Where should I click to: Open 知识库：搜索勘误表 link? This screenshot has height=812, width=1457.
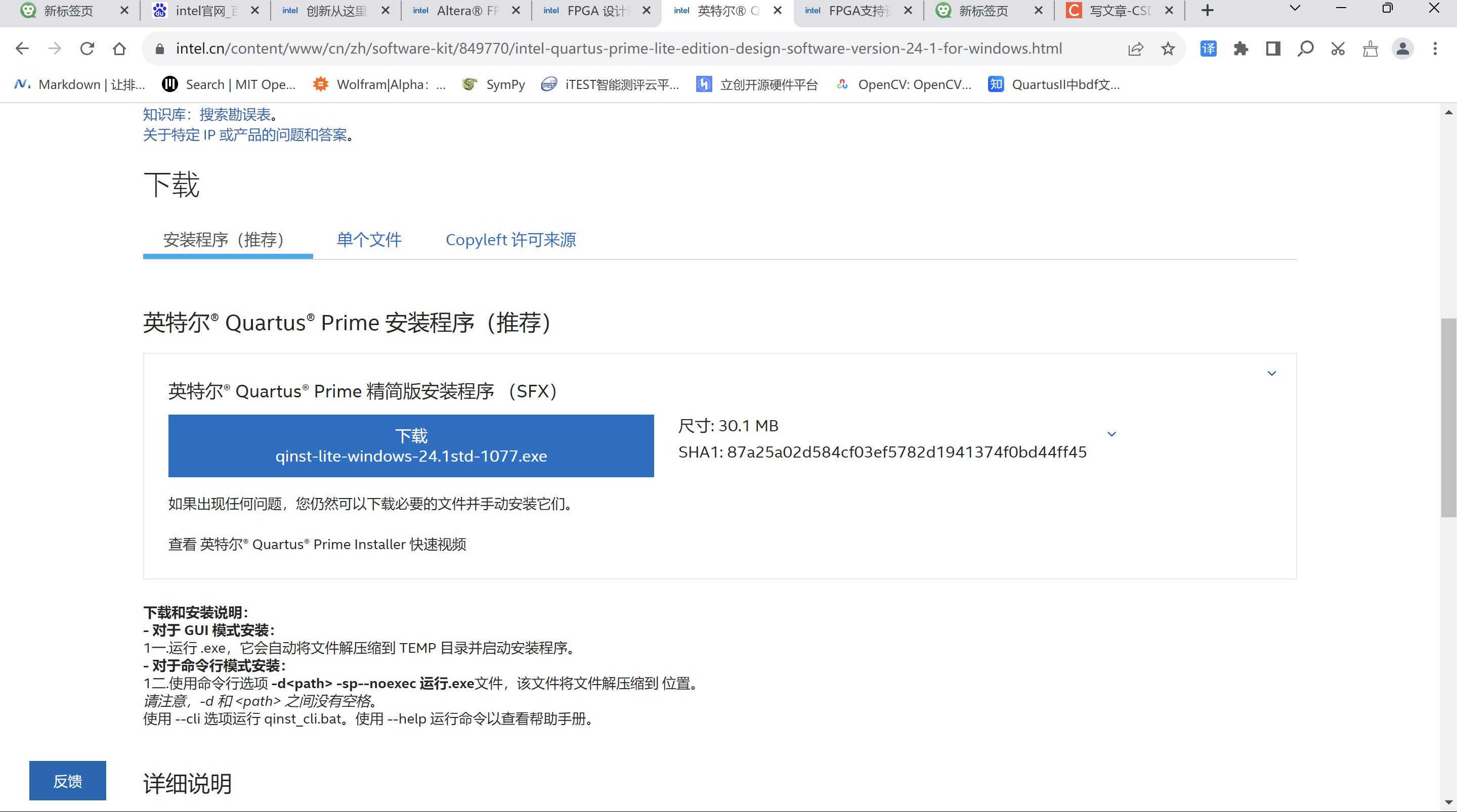point(207,115)
